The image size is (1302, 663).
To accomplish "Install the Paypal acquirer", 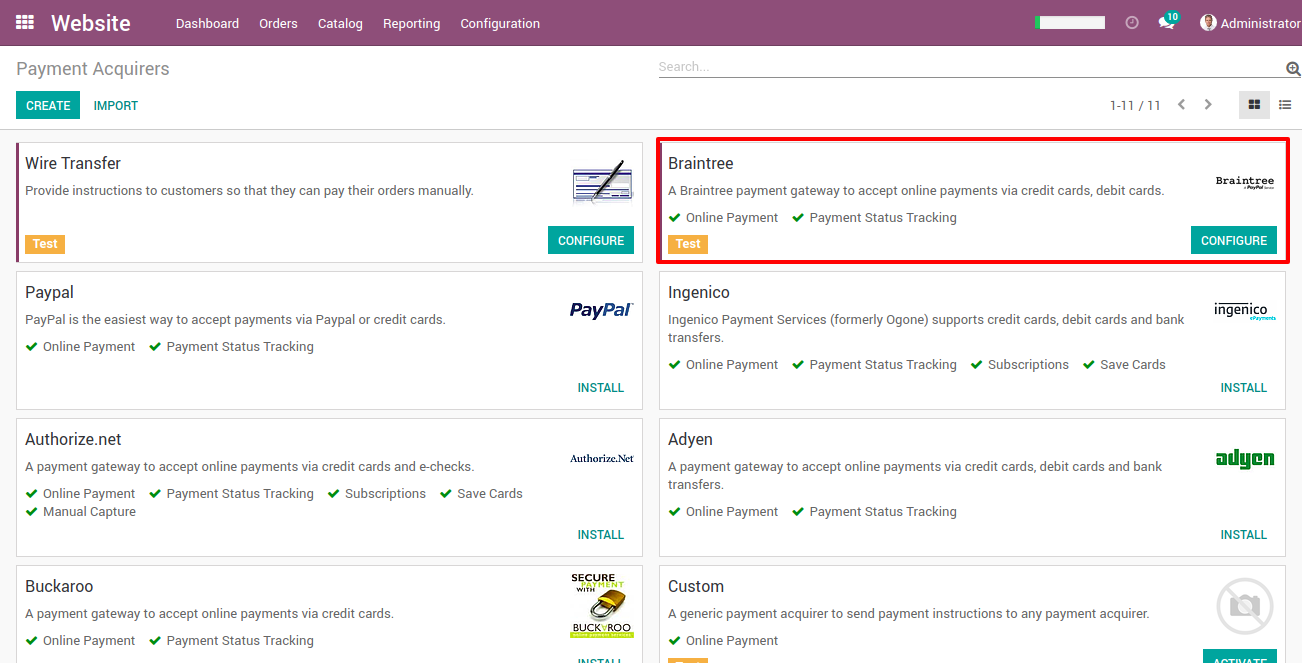I will tap(601, 387).
